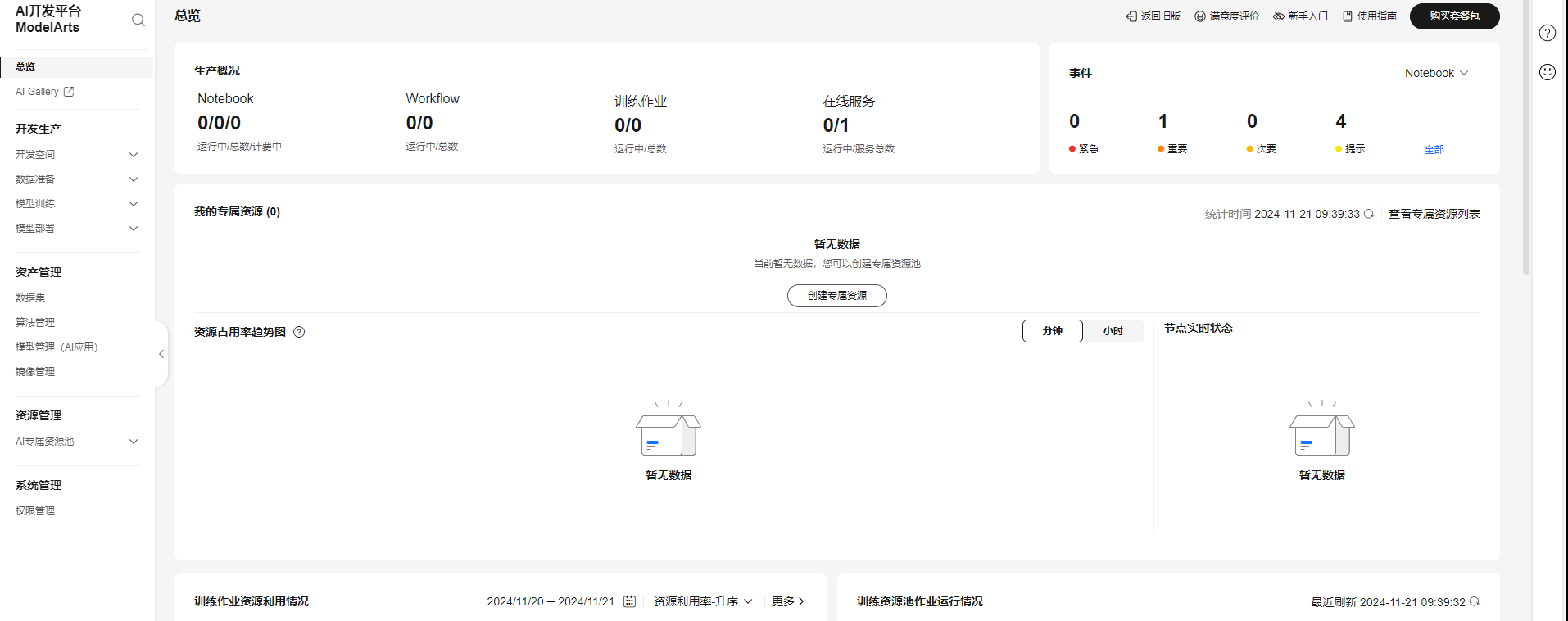Click help icon beside 资源占用率趋势图
Viewport: 1568px width, 621px height.
(299, 332)
